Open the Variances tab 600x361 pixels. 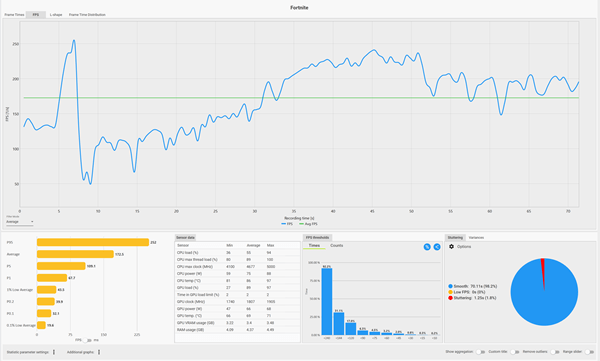pyautogui.click(x=476, y=237)
